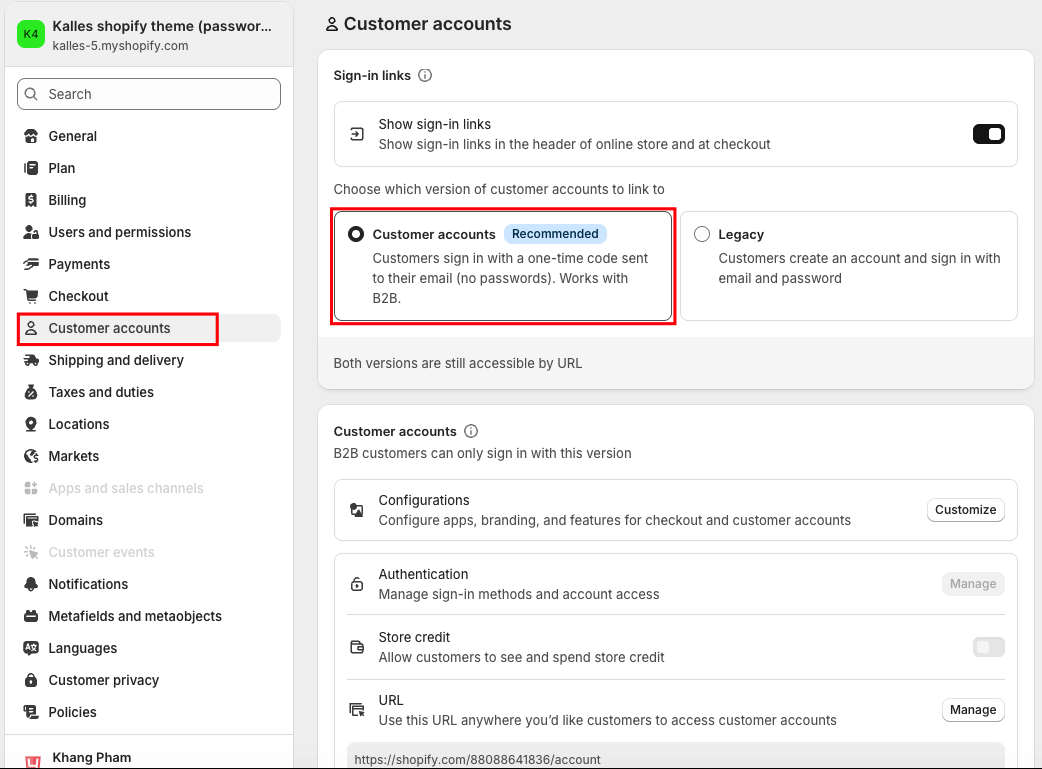The image size is (1042, 769).
Task: Click the Markets globe icon
Action: click(x=31, y=456)
